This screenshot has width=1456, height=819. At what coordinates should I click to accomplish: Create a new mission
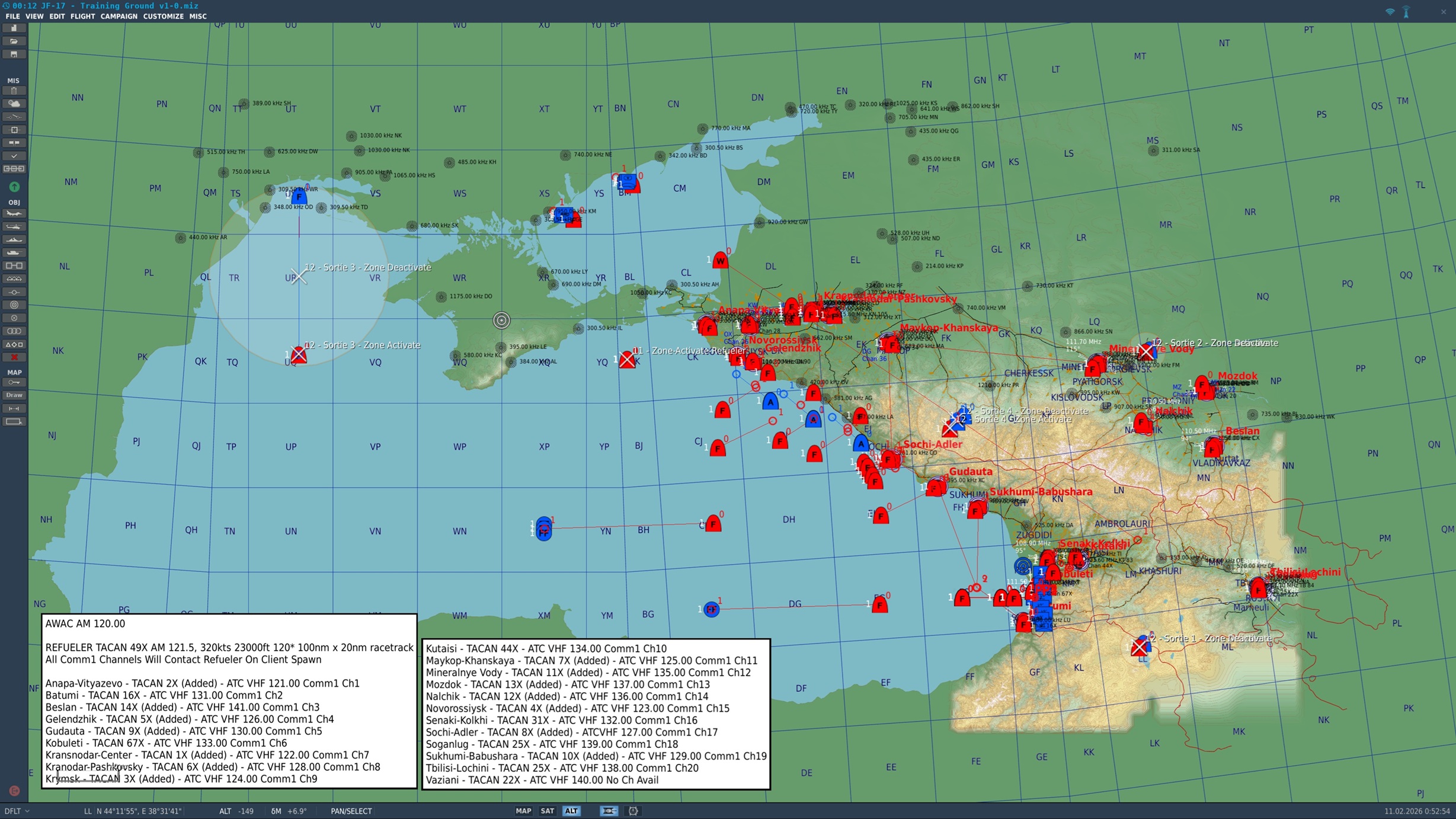(14, 27)
